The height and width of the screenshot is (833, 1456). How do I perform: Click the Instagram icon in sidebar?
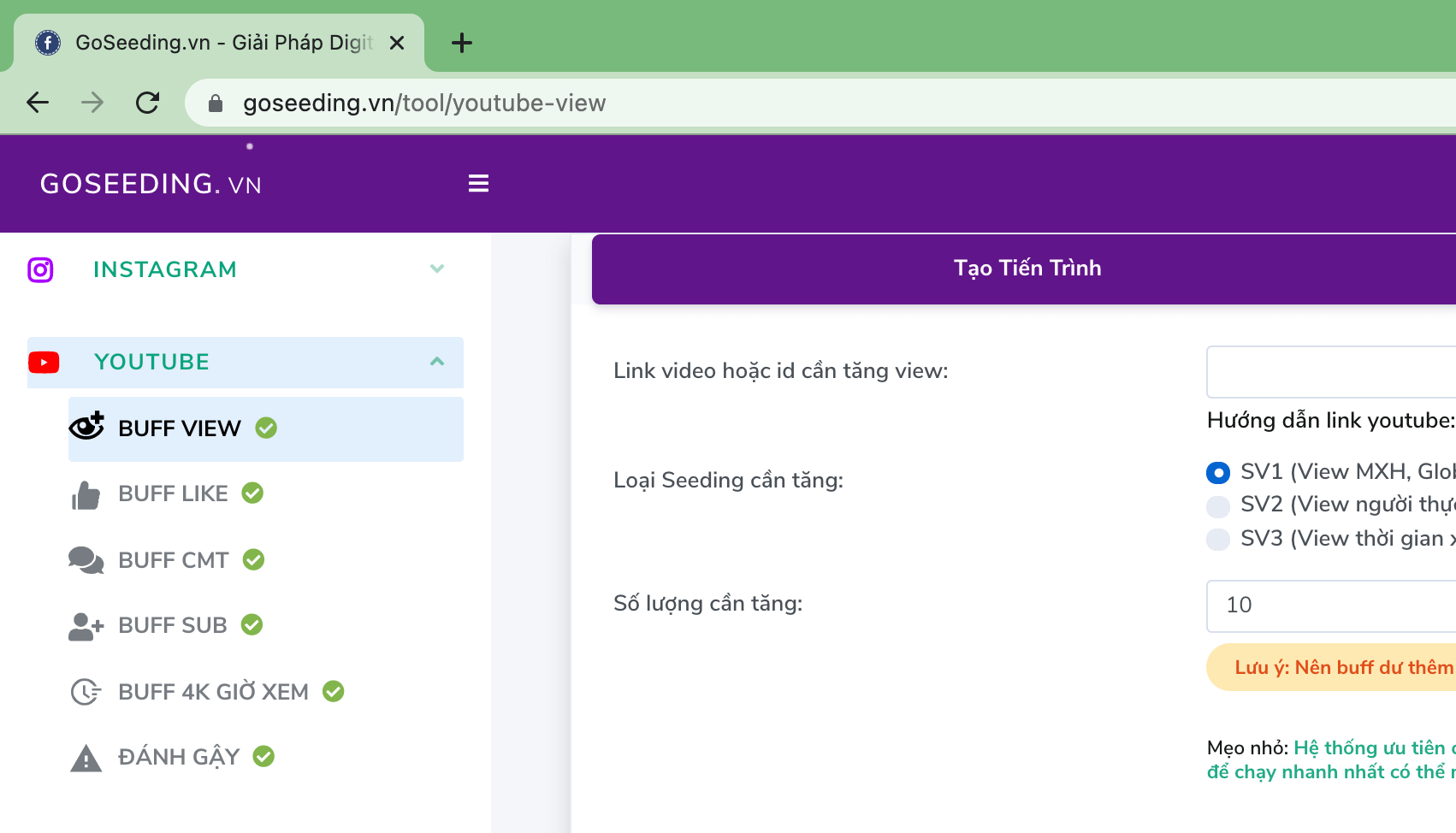point(40,269)
